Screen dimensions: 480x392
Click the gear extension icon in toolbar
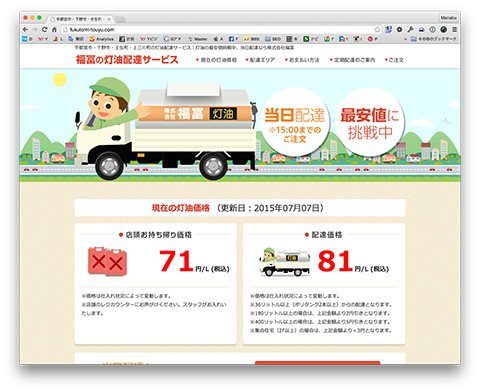coord(399,30)
